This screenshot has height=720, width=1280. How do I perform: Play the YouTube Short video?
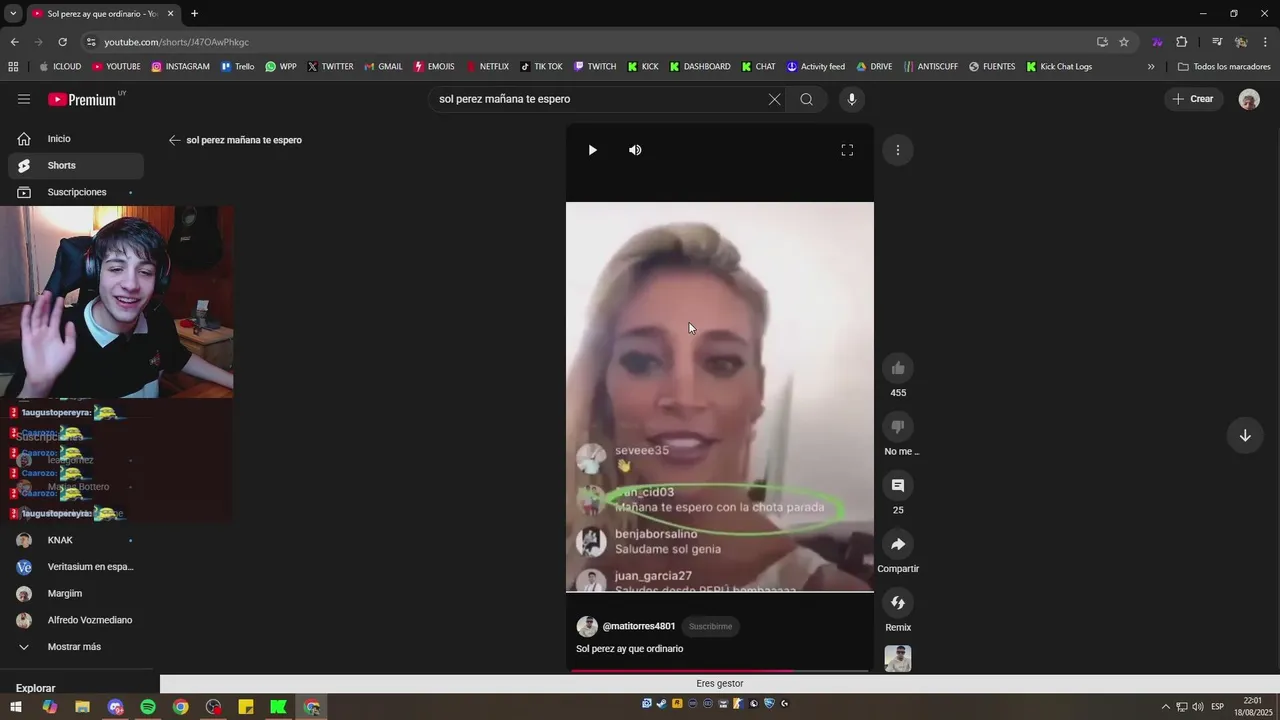[592, 150]
